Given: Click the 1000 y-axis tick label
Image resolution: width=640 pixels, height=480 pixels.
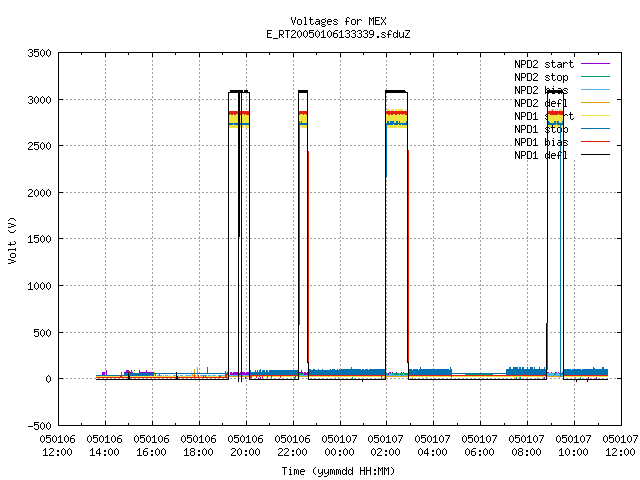Looking at the screenshot, I should click(40, 286).
